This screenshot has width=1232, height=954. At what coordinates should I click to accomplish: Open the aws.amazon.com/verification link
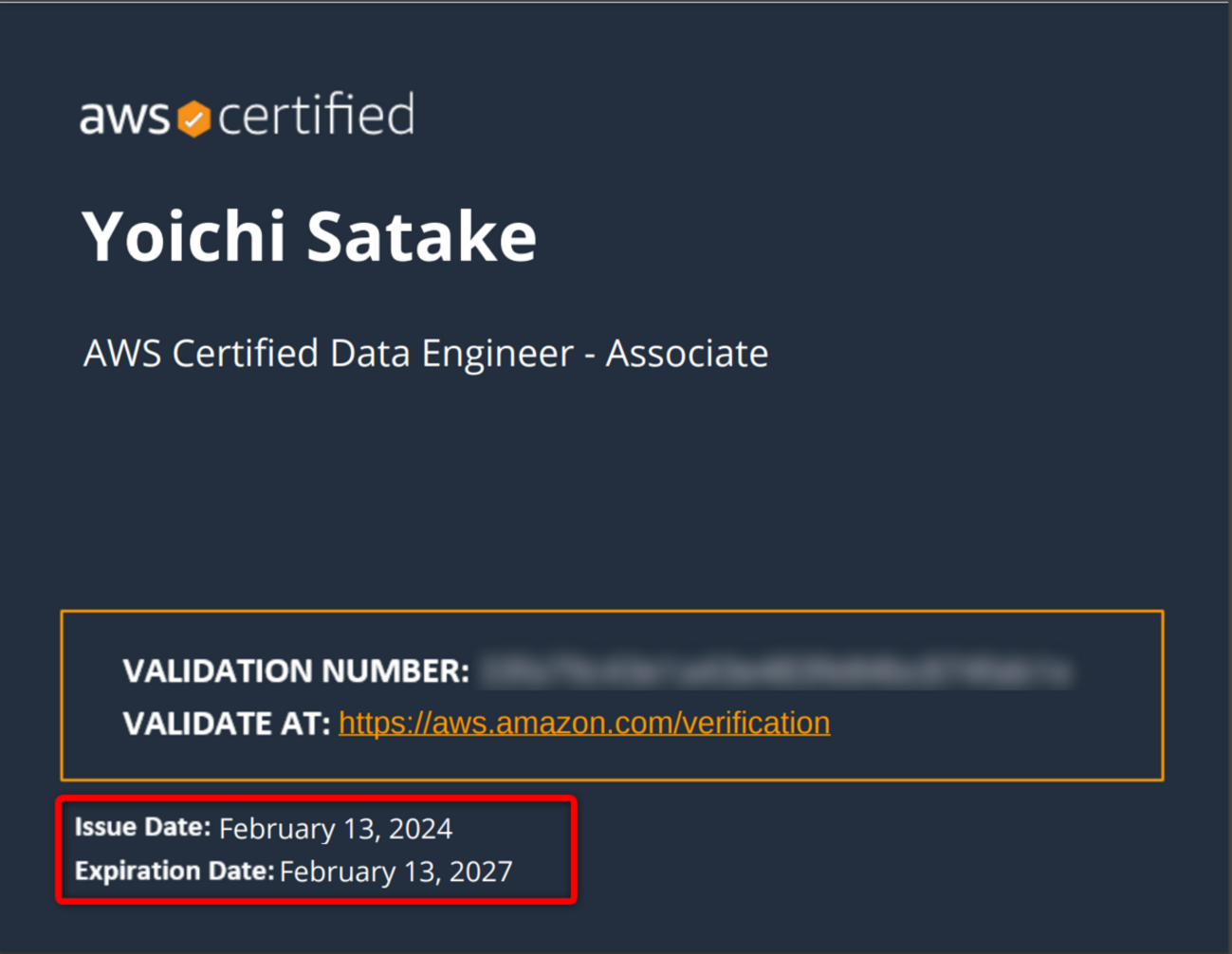[x=583, y=723]
